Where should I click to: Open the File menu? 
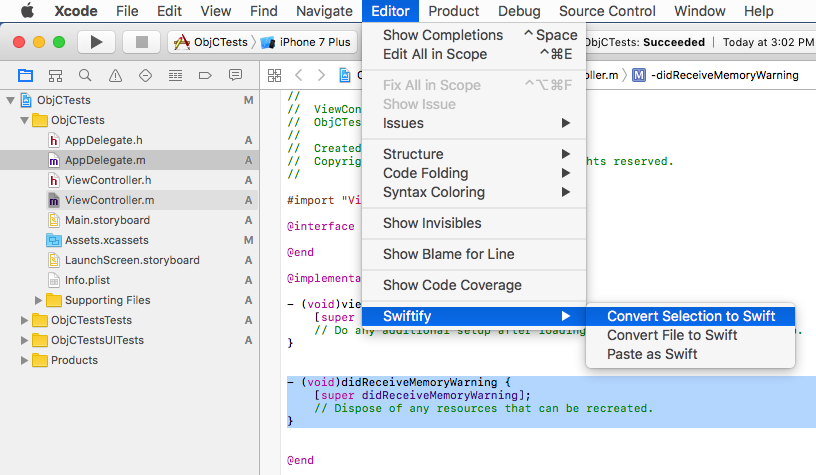[x=127, y=11]
